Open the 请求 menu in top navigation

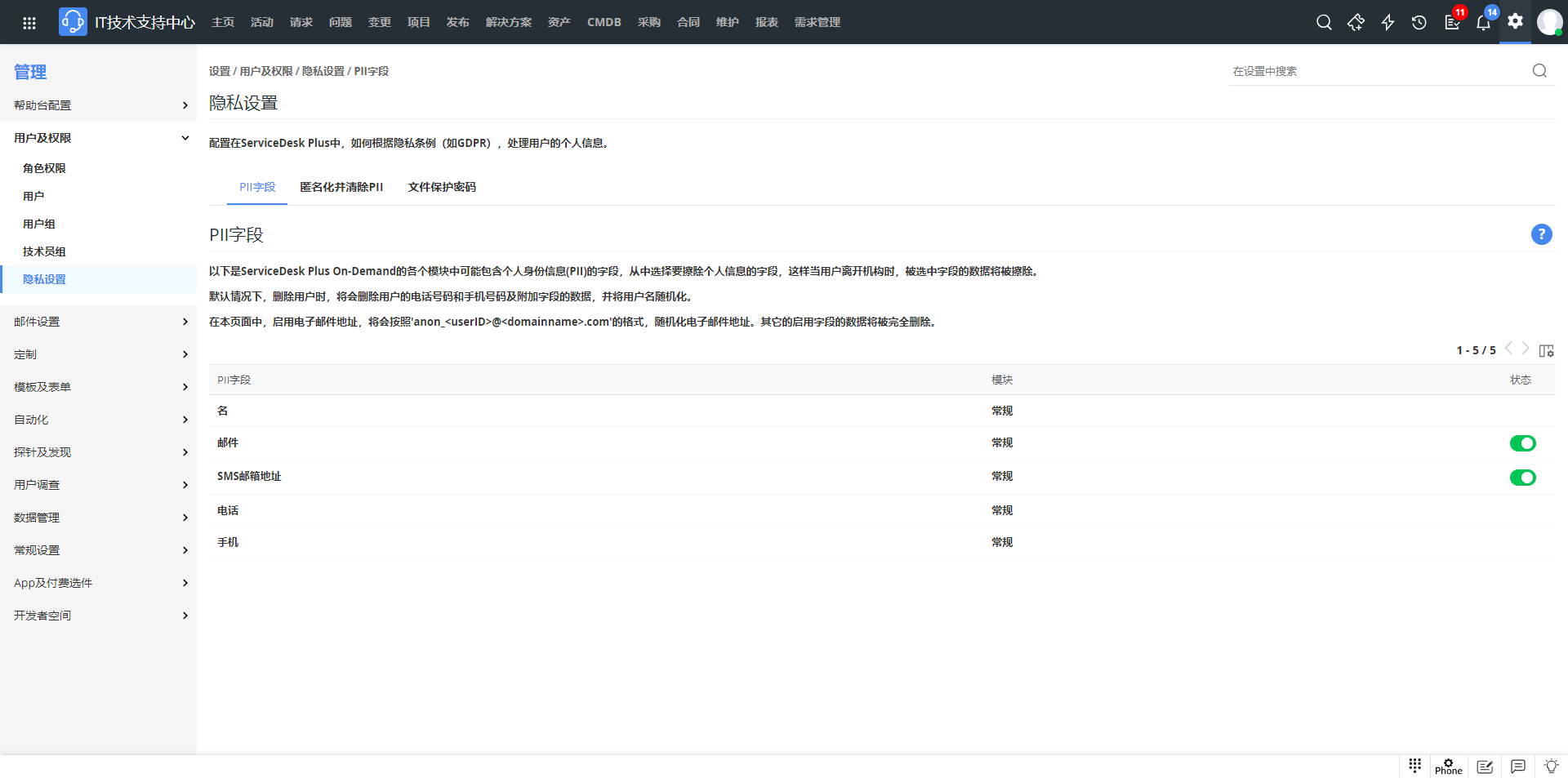tap(301, 22)
